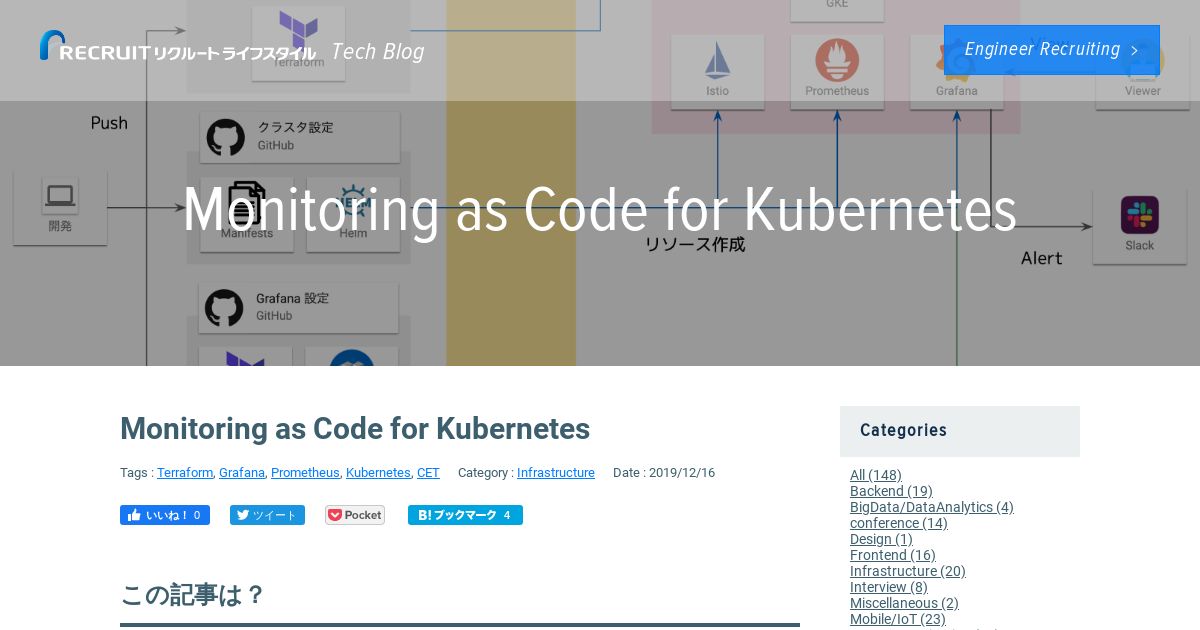Click the この記事は？ section heading
This screenshot has width=1200, height=630.
(193, 595)
